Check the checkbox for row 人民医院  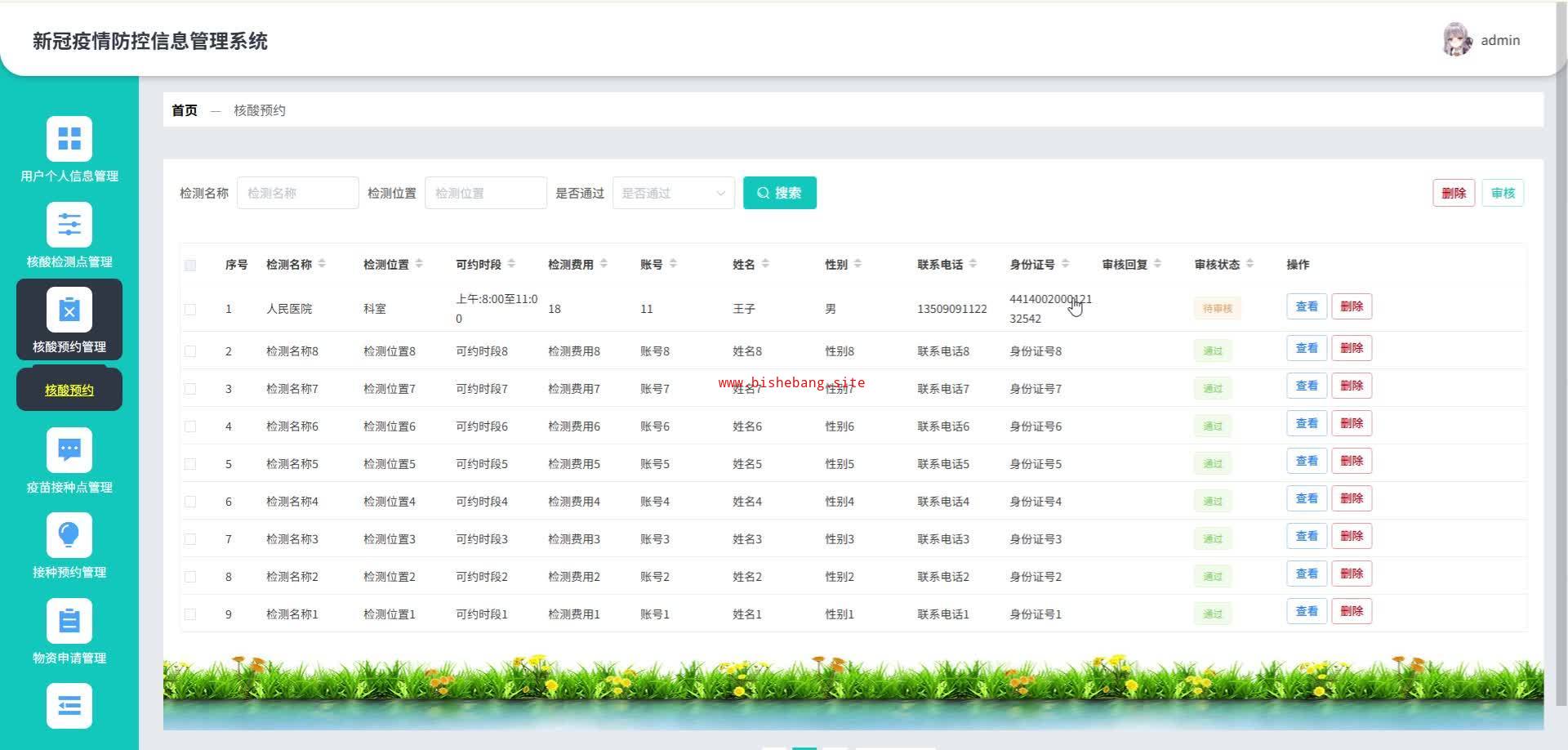190,309
